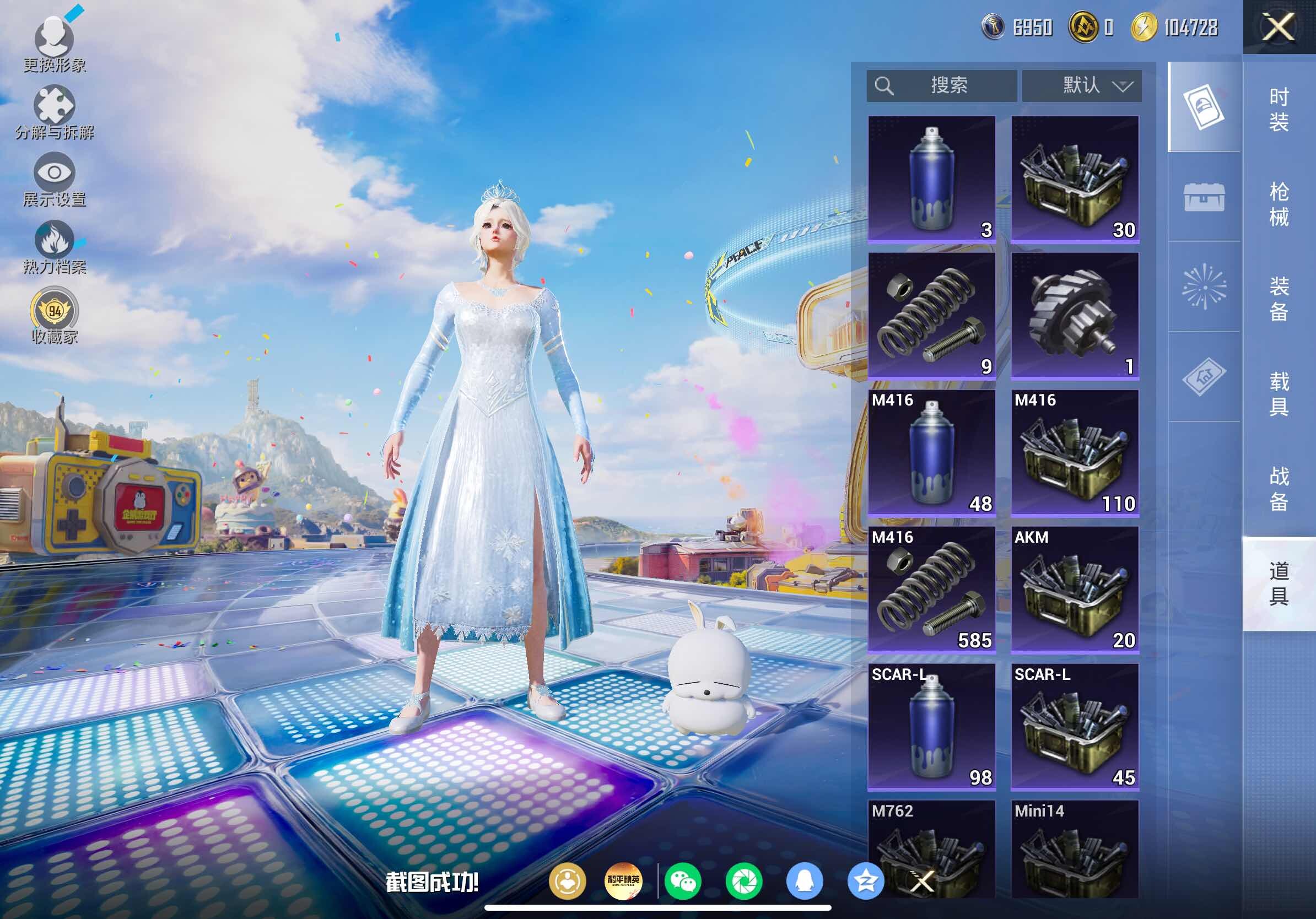The image size is (1316, 919).
Task: Click the gold M coin currency icon
Action: 1083,27
